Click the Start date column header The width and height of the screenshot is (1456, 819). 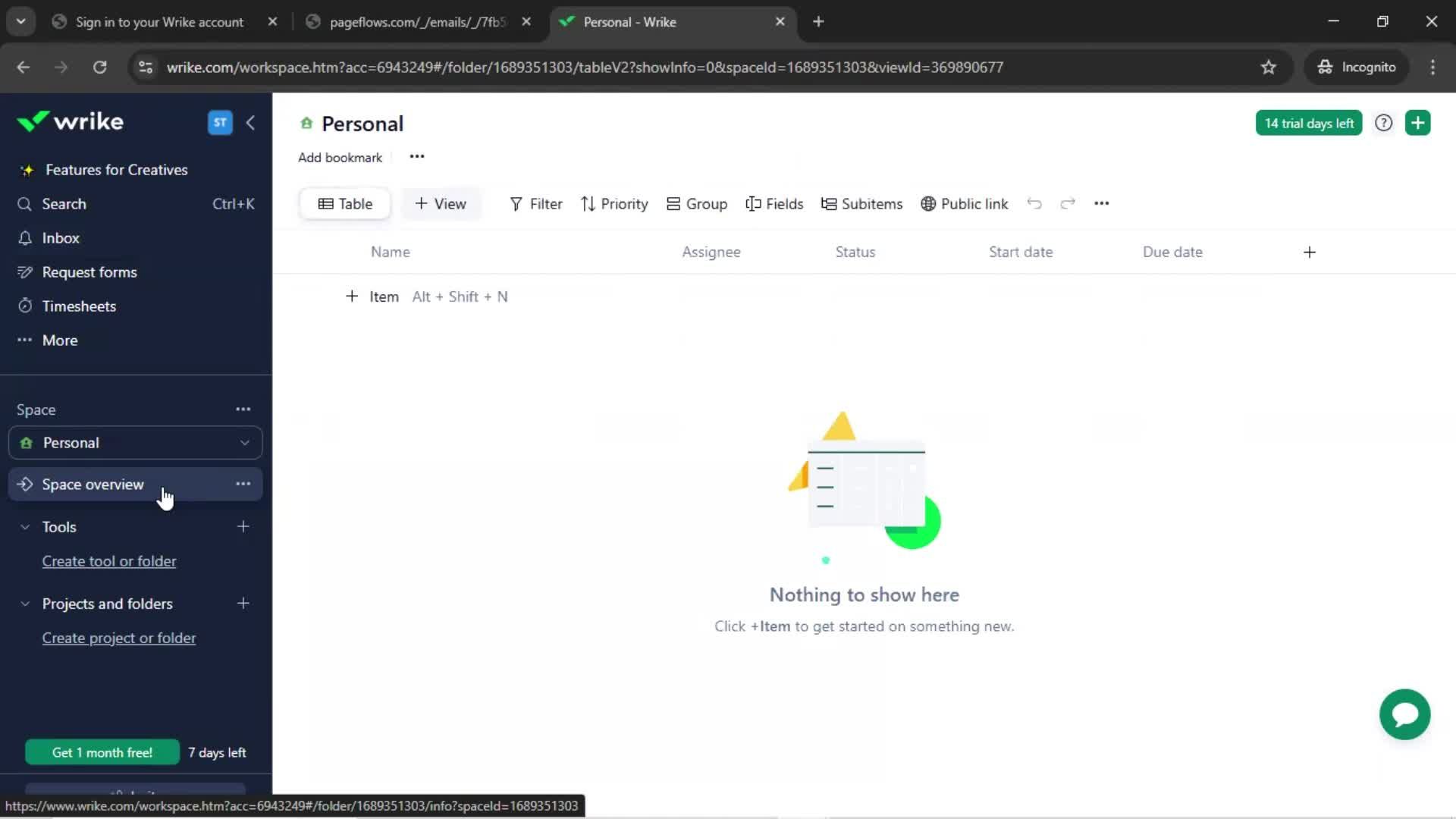(1021, 252)
